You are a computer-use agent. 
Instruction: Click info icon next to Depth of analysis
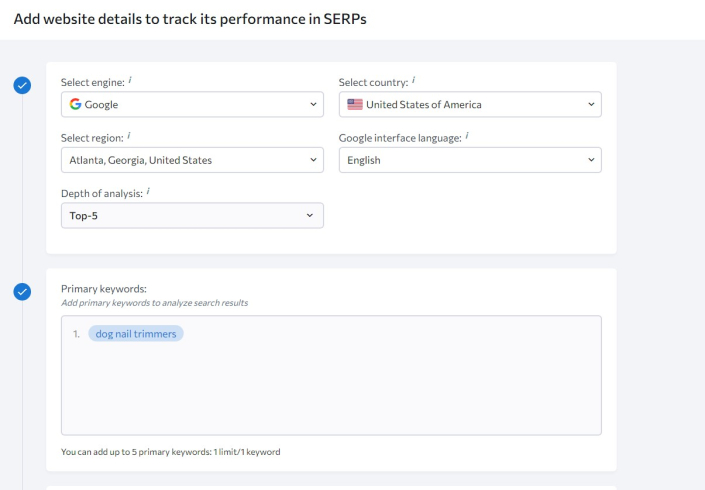click(148, 192)
